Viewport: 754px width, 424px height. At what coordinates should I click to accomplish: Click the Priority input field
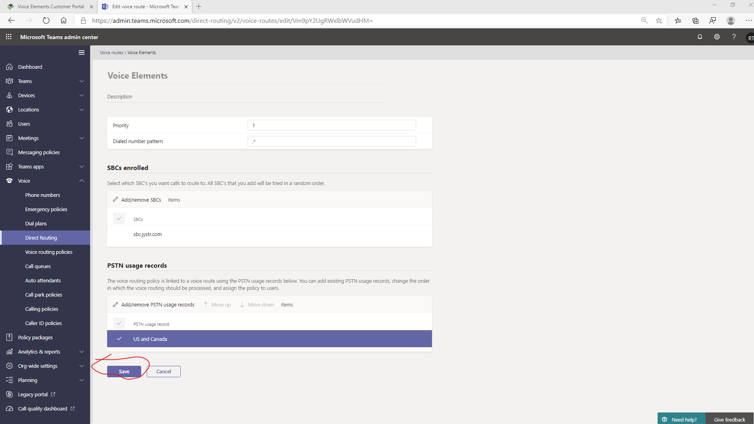point(331,125)
